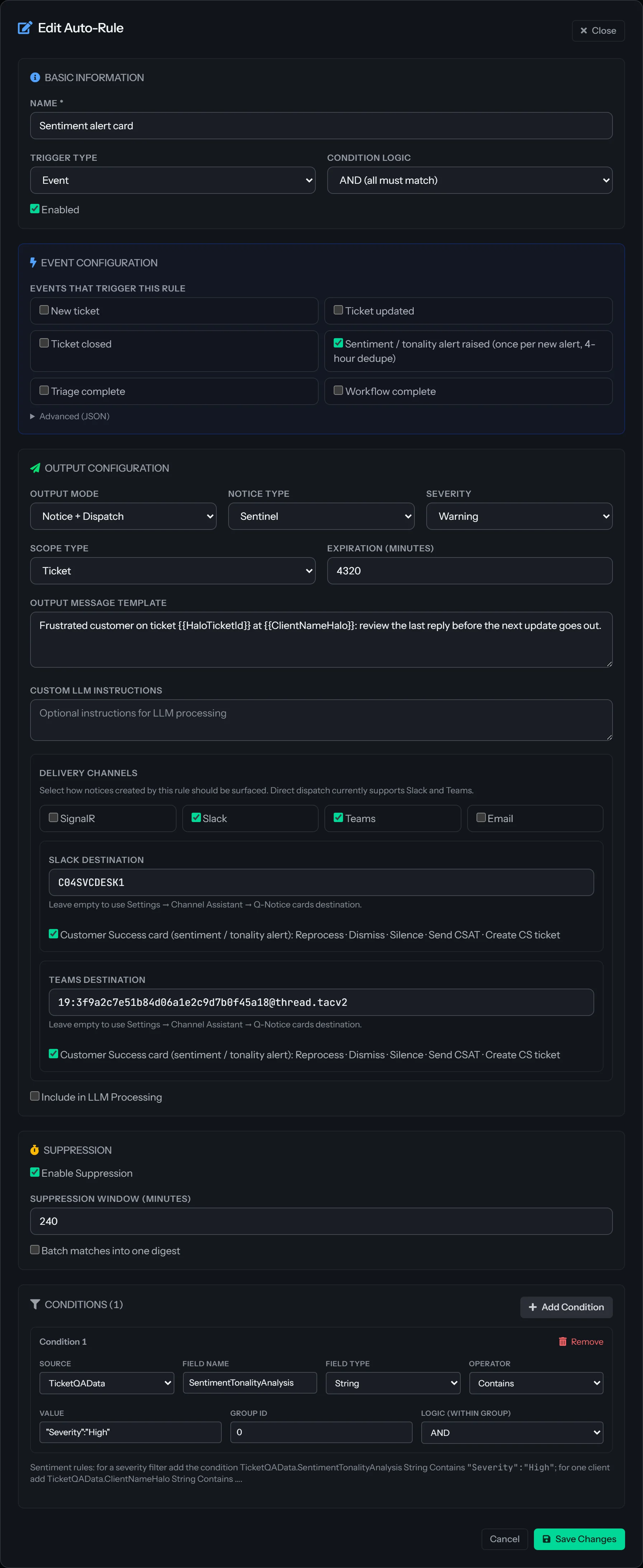Click the condition Field Name input
643x1568 pixels.
(250, 1383)
